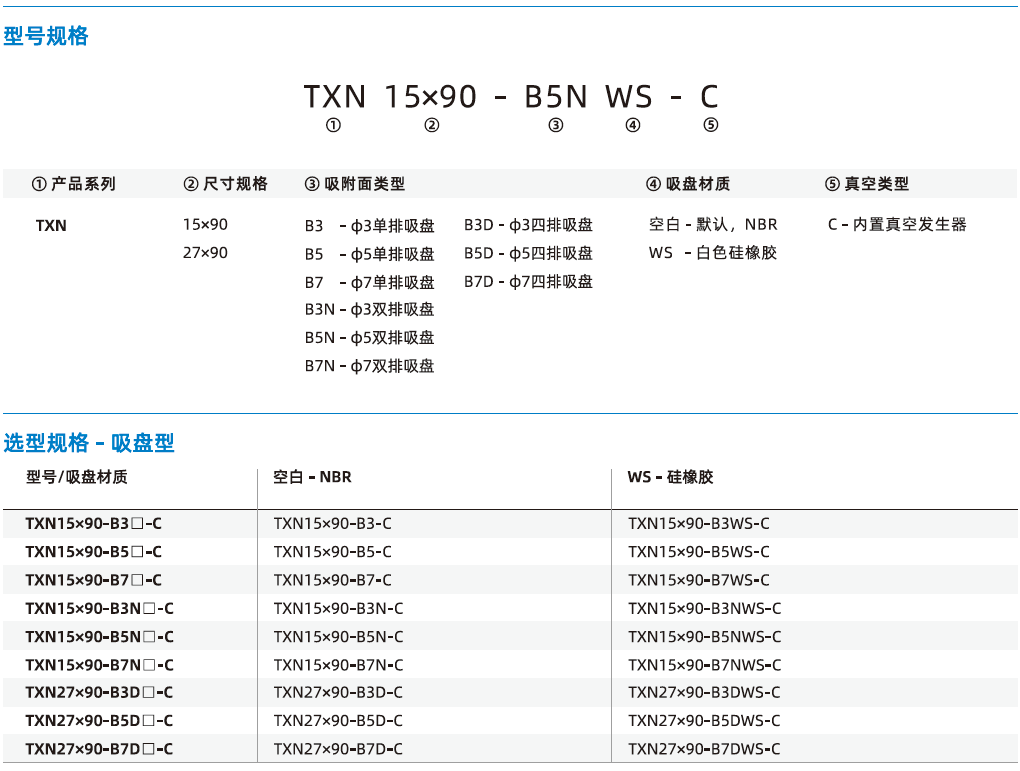Click the large example code segment 15×90

click(431, 97)
